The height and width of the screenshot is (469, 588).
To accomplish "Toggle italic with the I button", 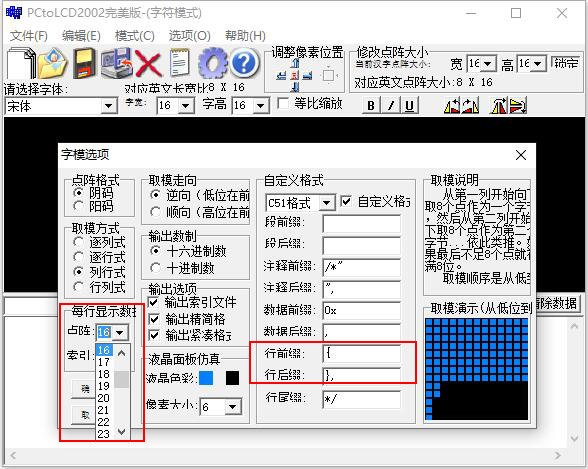I will 390,105.
